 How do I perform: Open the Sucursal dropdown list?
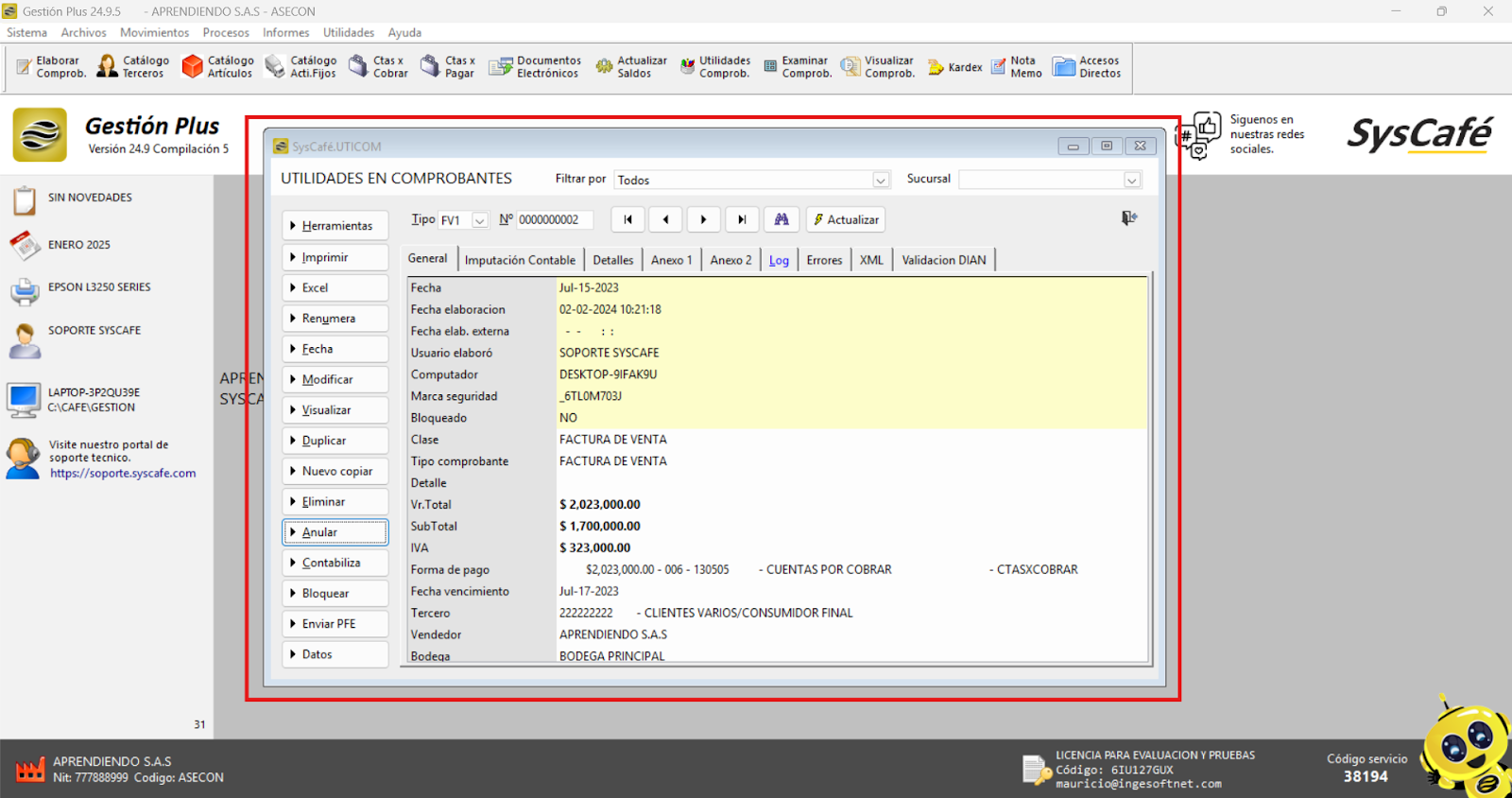coord(1131,181)
